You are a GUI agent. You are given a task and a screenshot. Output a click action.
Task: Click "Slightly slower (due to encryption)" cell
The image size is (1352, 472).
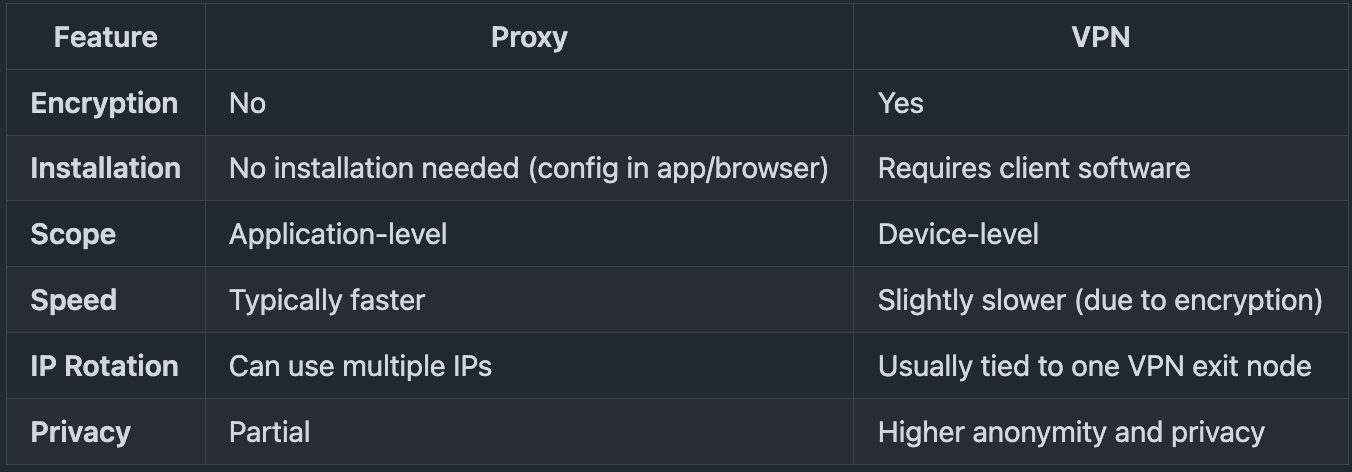click(1100, 301)
